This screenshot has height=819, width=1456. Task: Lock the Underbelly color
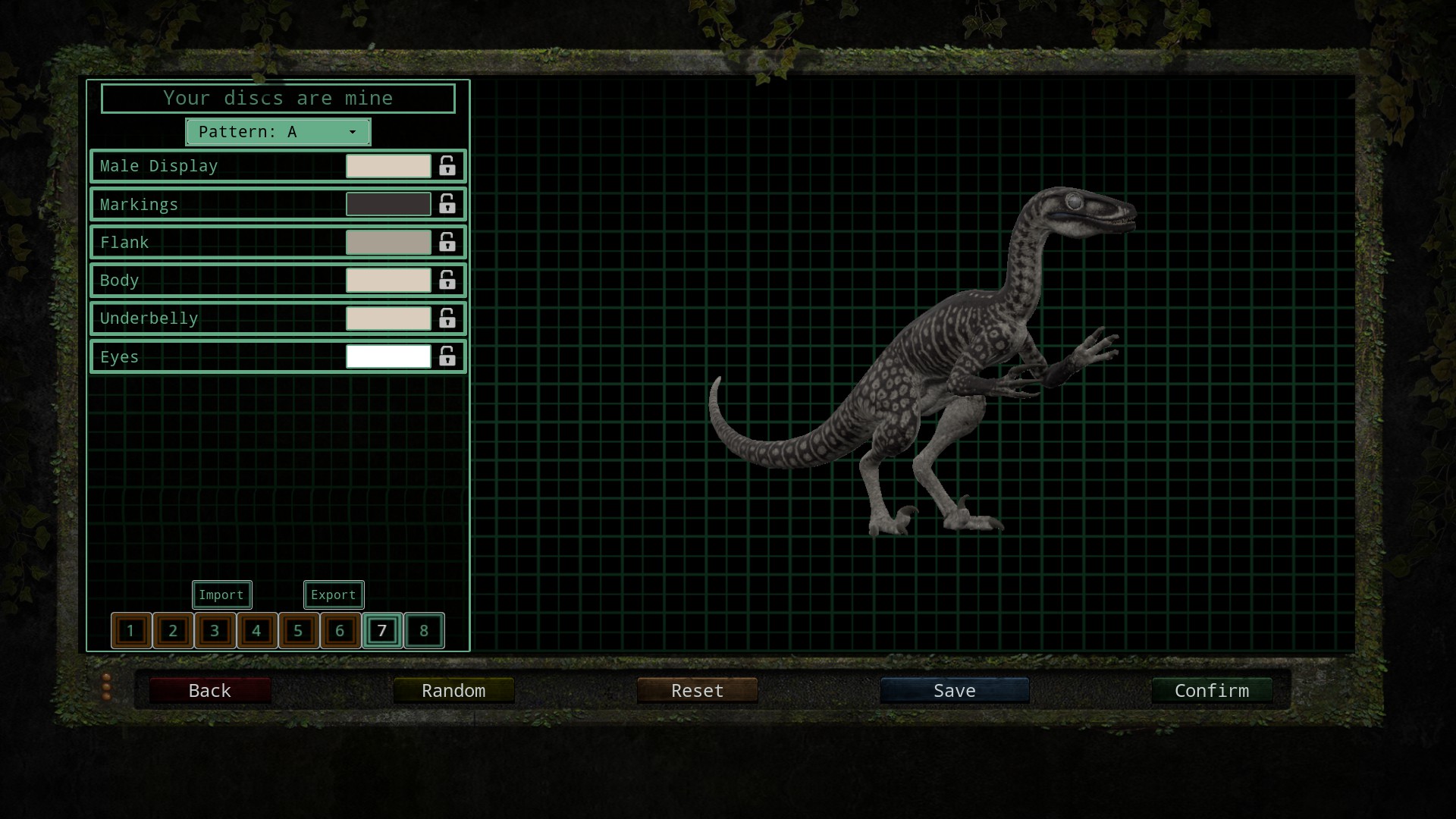(x=447, y=318)
